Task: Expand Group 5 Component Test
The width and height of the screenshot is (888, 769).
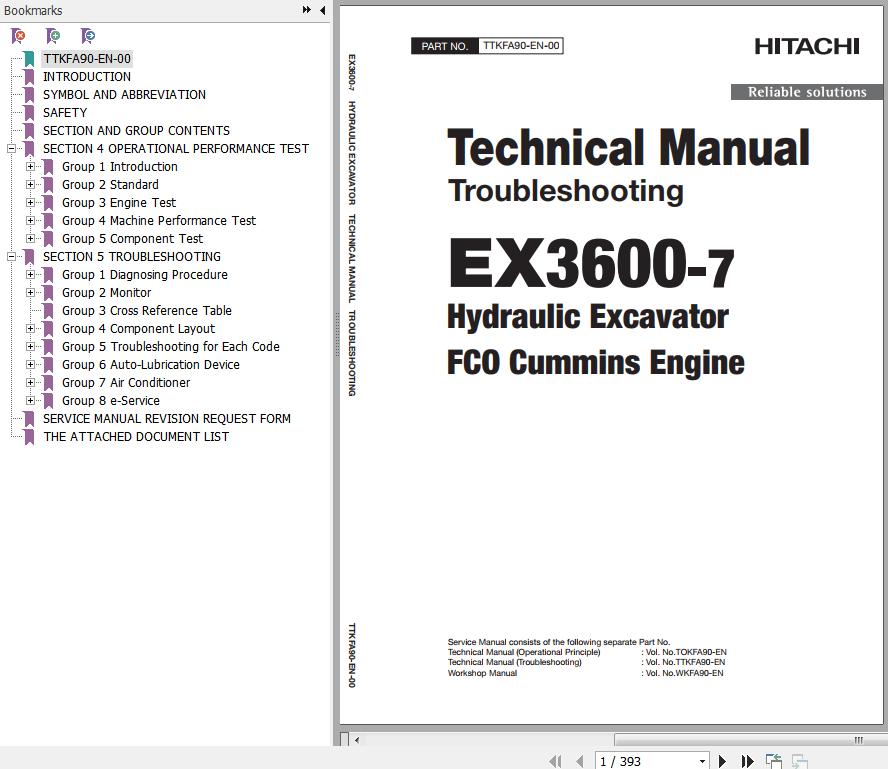Action: [x=31, y=238]
